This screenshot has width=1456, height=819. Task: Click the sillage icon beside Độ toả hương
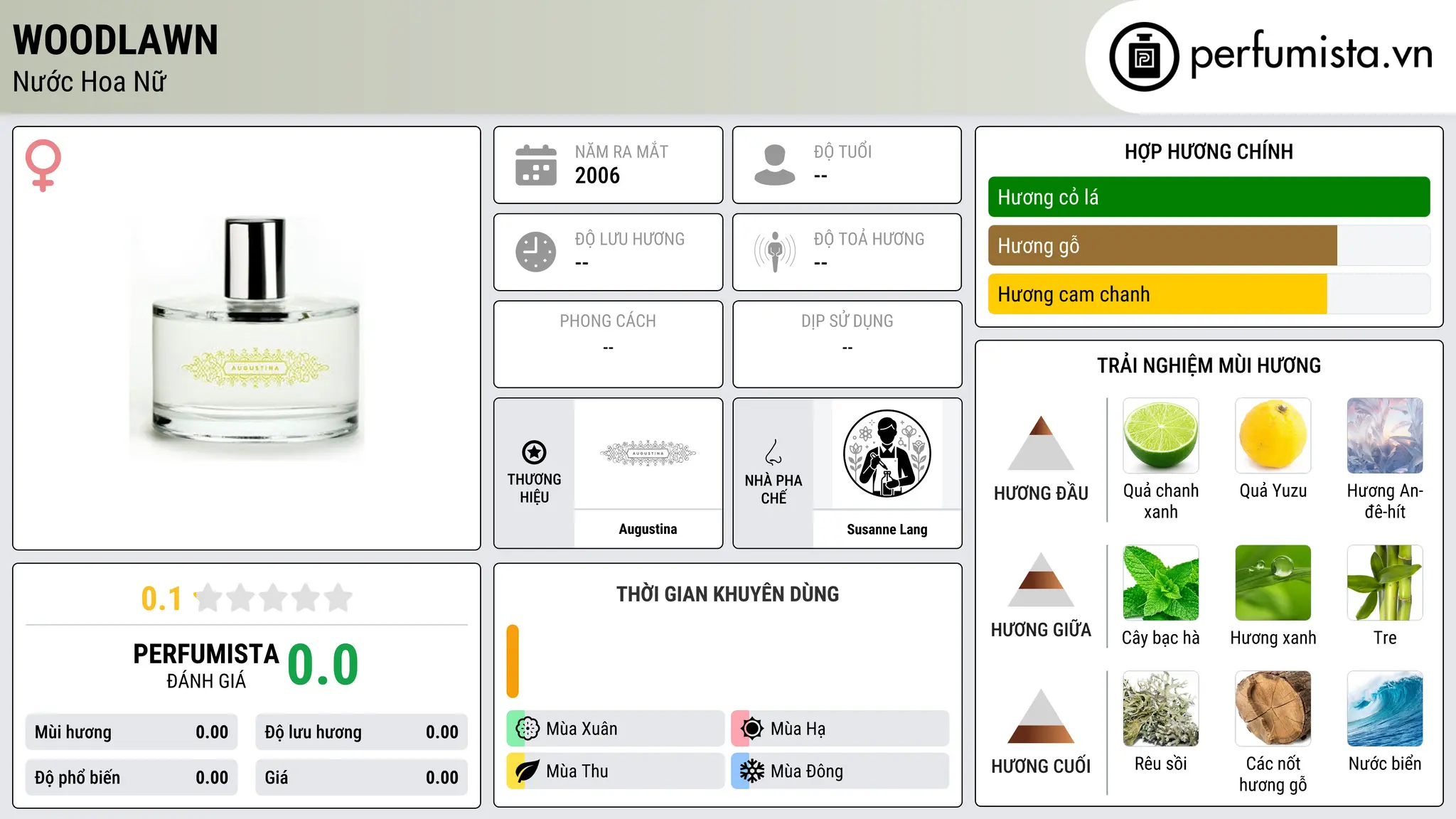(775, 252)
